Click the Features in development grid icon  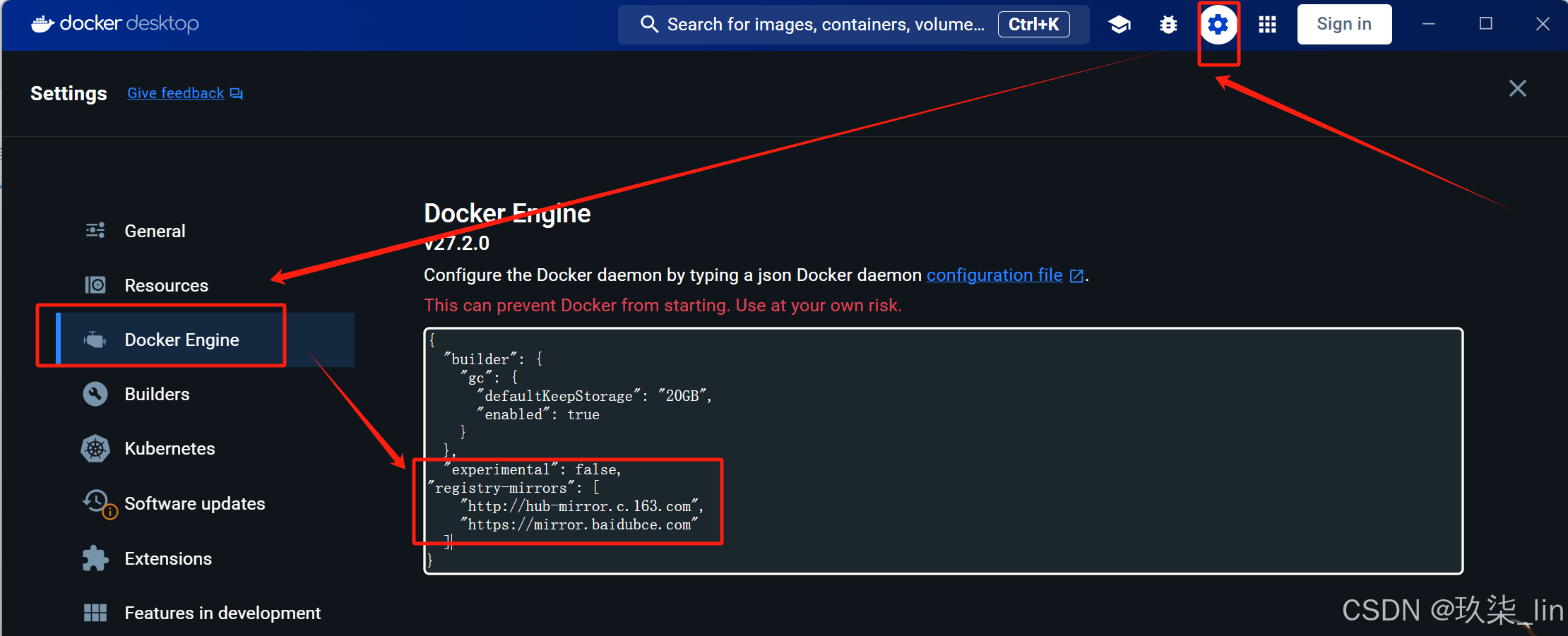click(x=95, y=613)
